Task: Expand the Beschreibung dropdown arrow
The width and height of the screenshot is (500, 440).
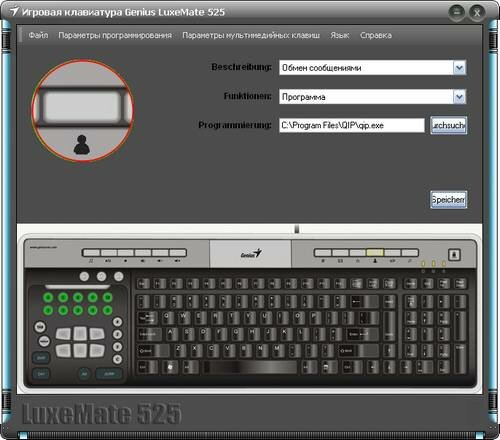Action: pos(459,68)
